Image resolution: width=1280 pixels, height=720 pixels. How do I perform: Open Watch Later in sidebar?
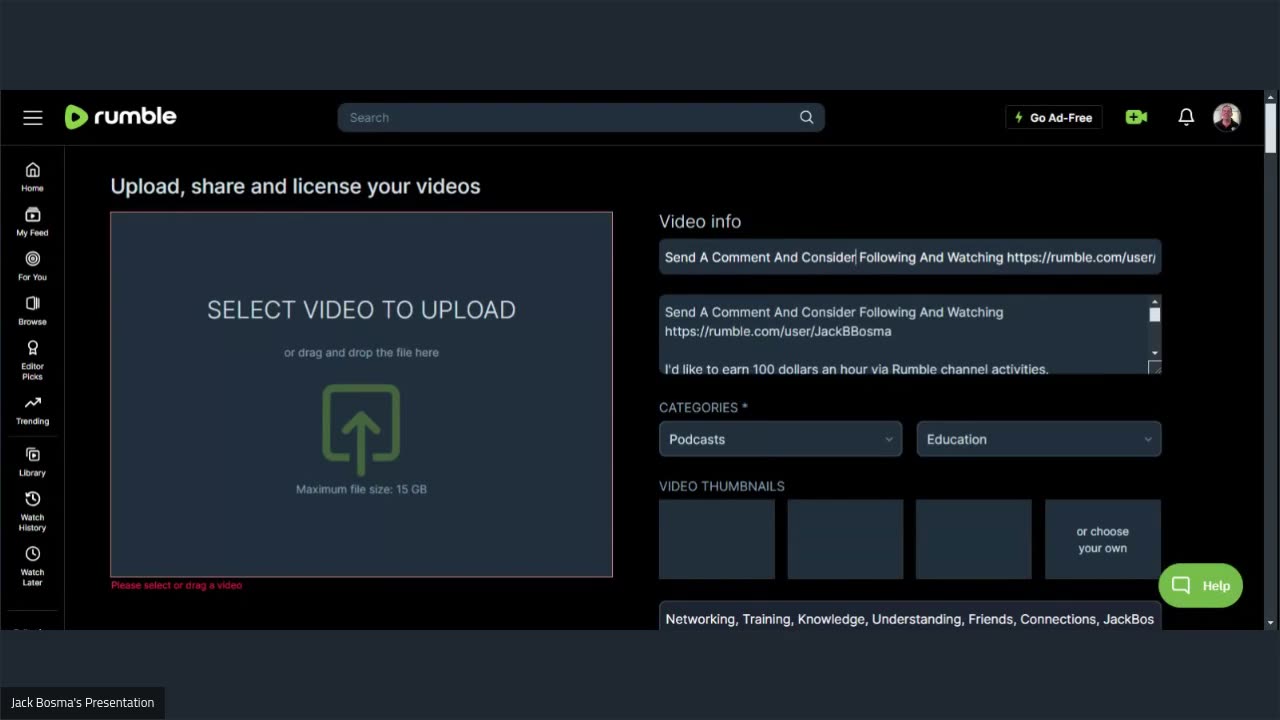(x=32, y=566)
